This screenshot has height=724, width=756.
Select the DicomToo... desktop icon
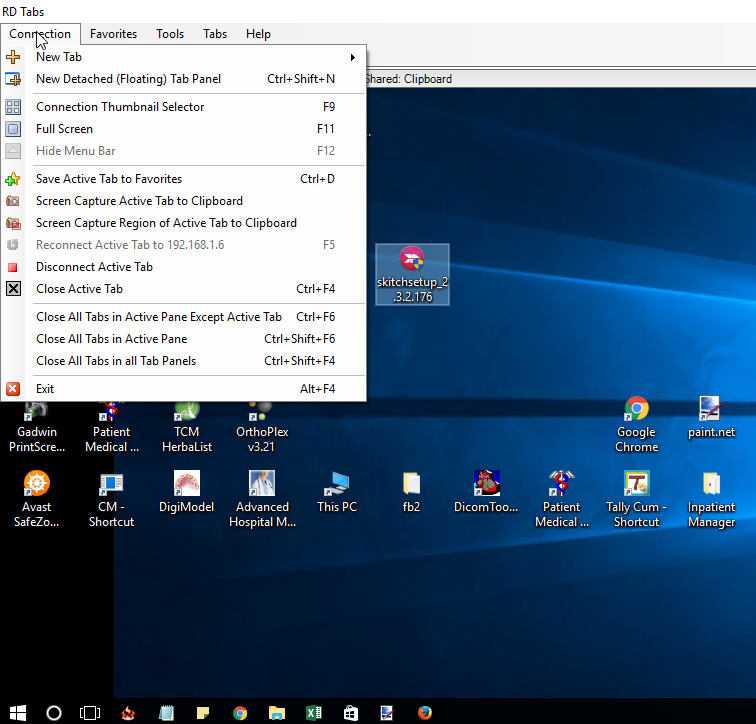pos(486,492)
